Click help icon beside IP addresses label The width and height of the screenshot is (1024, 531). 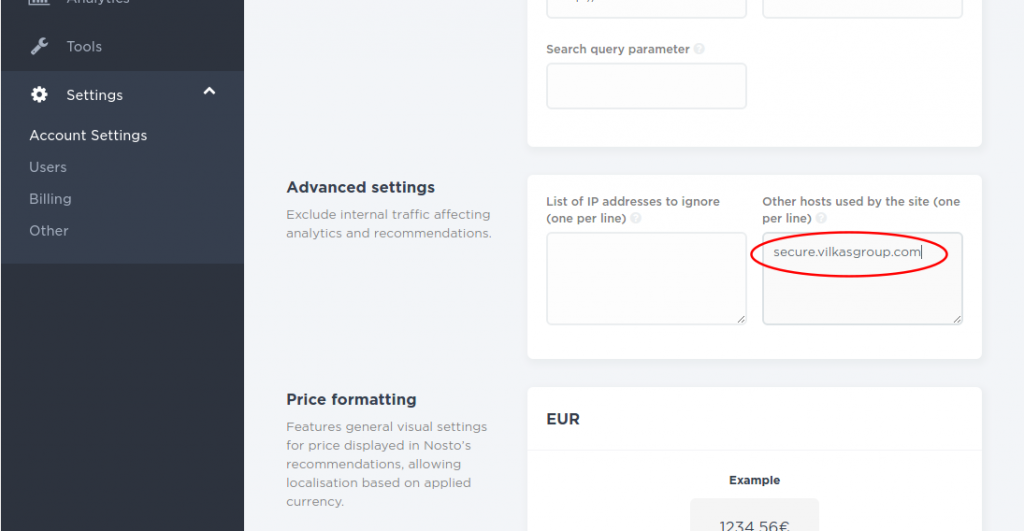coord(635,218)
